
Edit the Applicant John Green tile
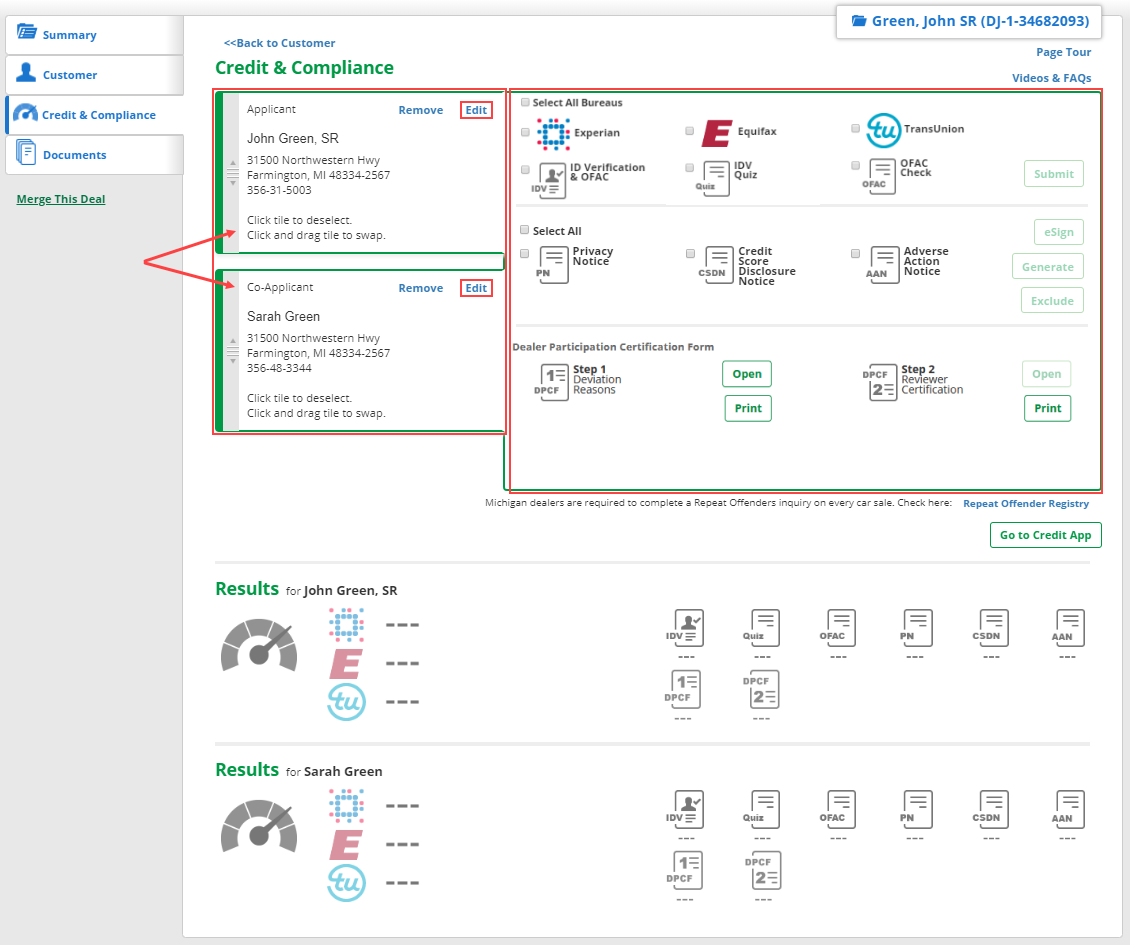pyautogui.click(x=476, y=110)
